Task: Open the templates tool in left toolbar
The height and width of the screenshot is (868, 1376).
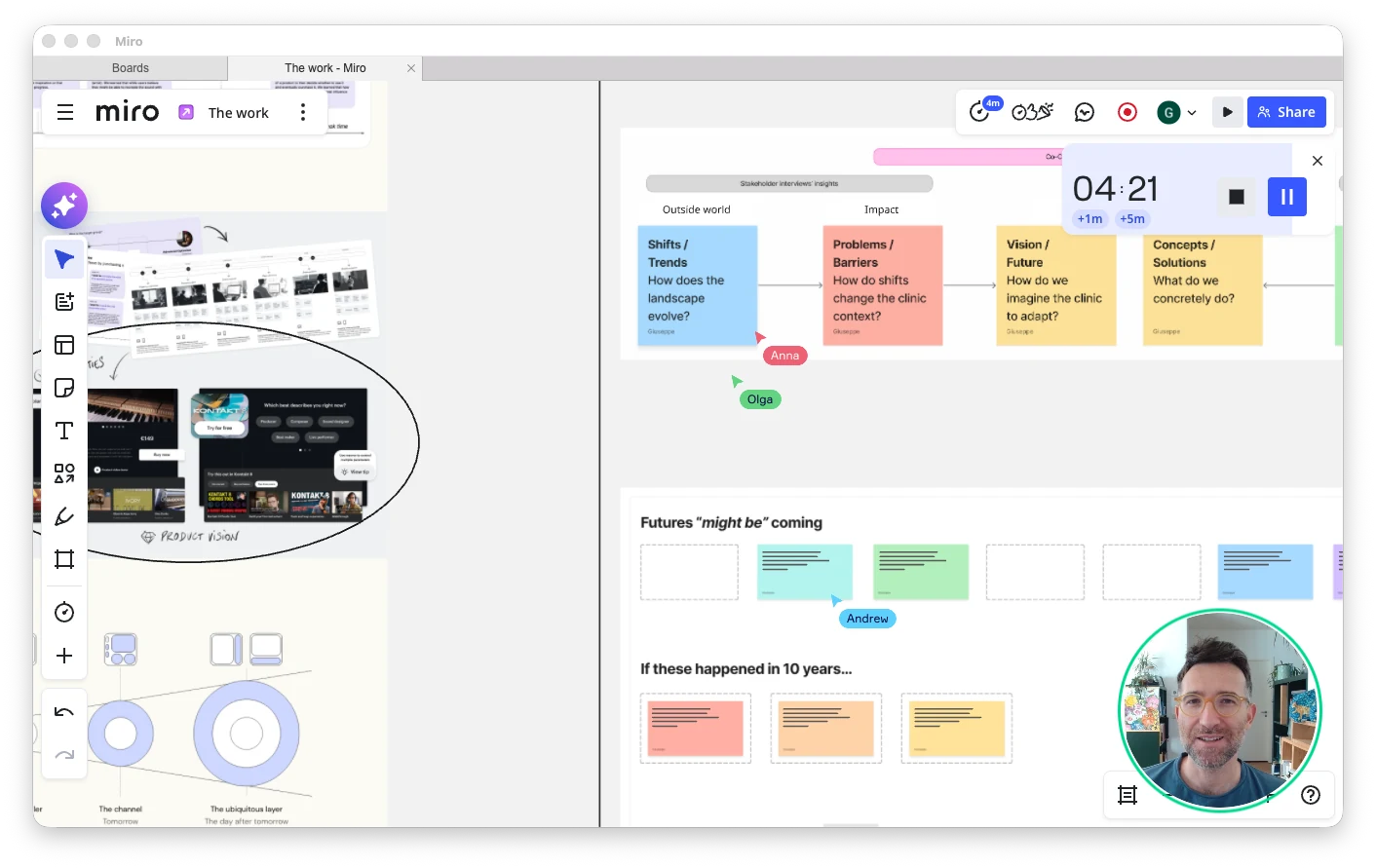Action: [x=64, y=302]
